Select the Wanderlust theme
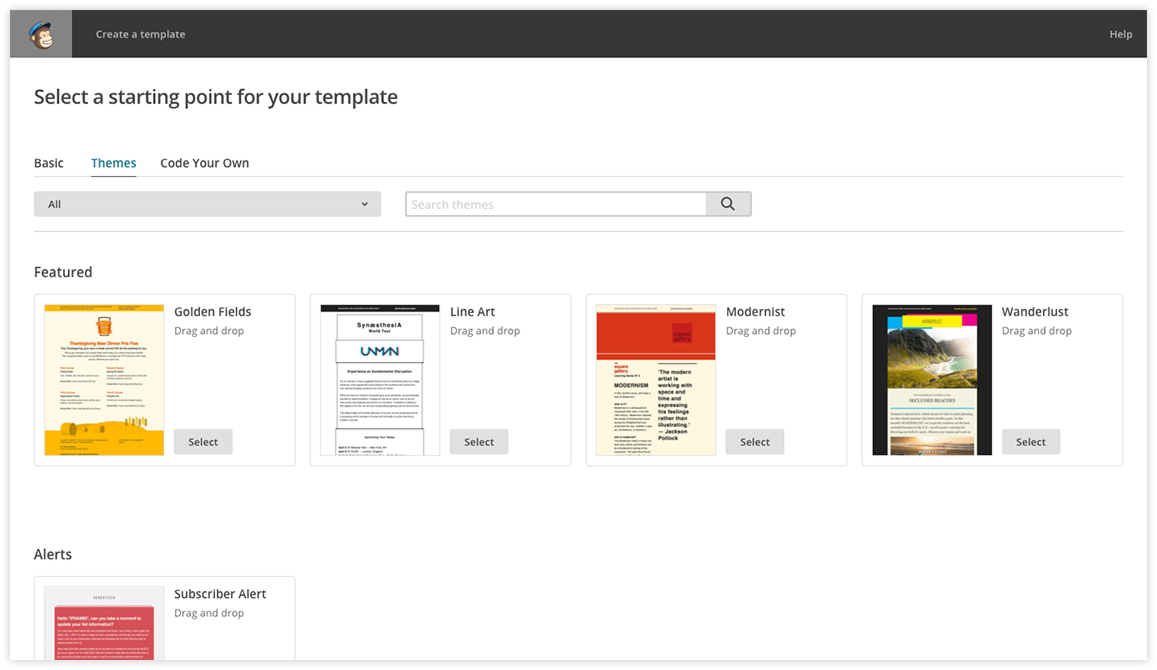Screen dimensions: 1157x670 tap(1031, 442)
